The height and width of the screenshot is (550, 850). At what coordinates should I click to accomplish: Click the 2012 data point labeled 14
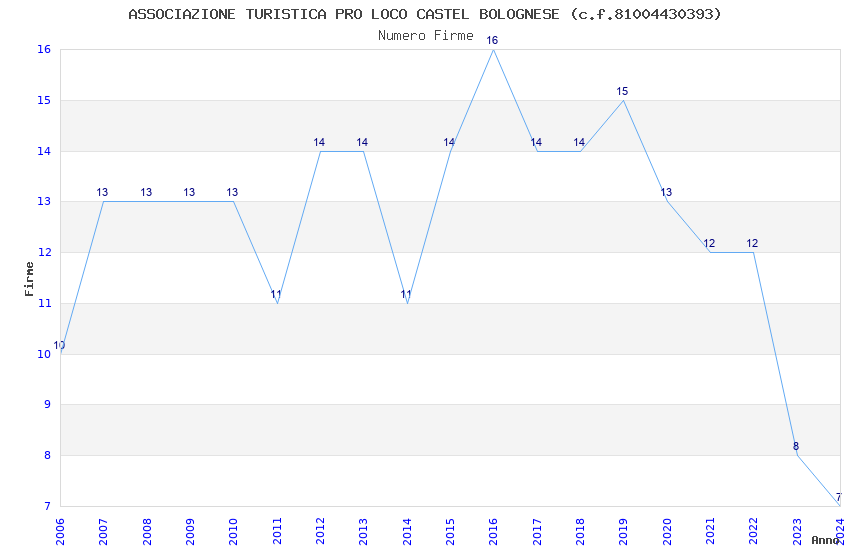click(319, 142)
